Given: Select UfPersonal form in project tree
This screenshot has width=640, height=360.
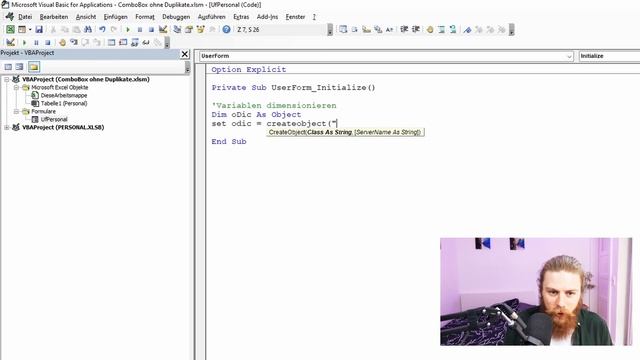Looking at the screenshot, I should (x=54, y=119).
